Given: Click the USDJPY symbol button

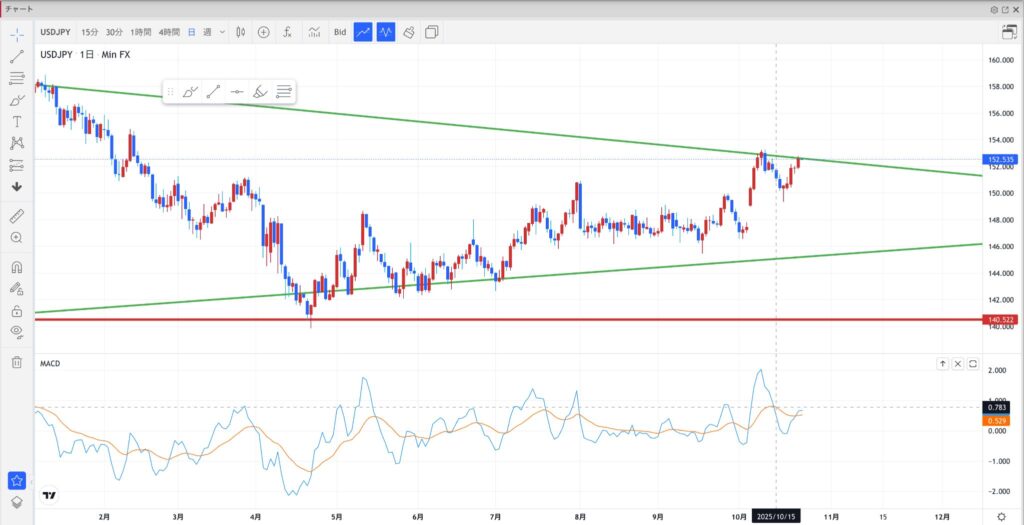Looking at the screenshot, I should point(56,32).
